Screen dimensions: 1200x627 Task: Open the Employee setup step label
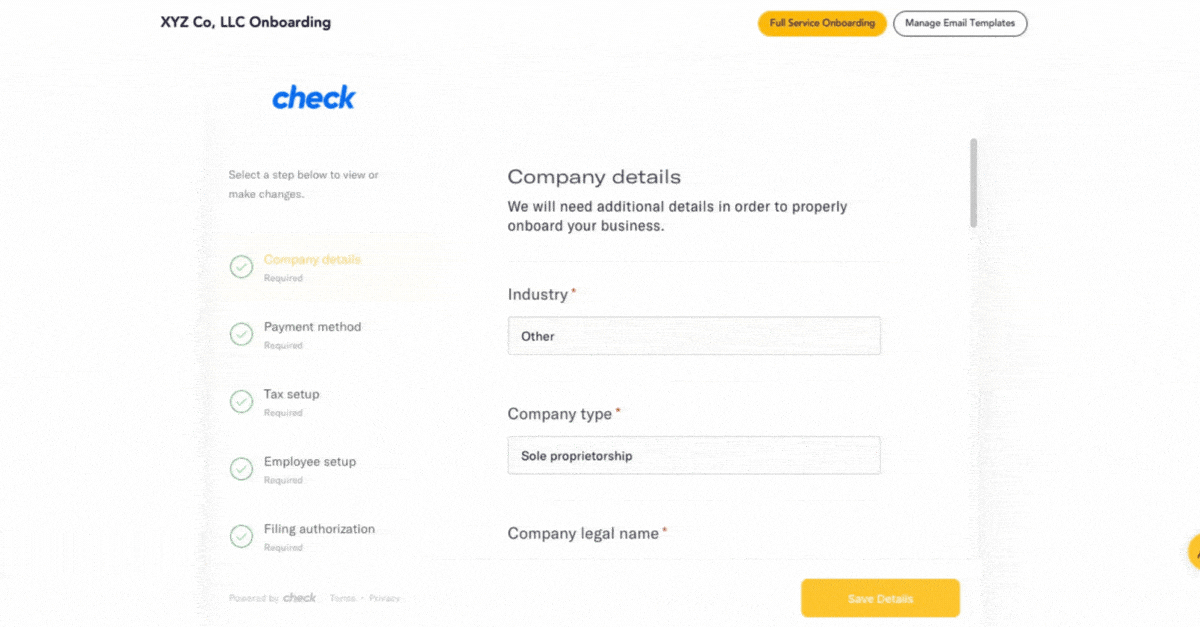(x=309, y=461)
